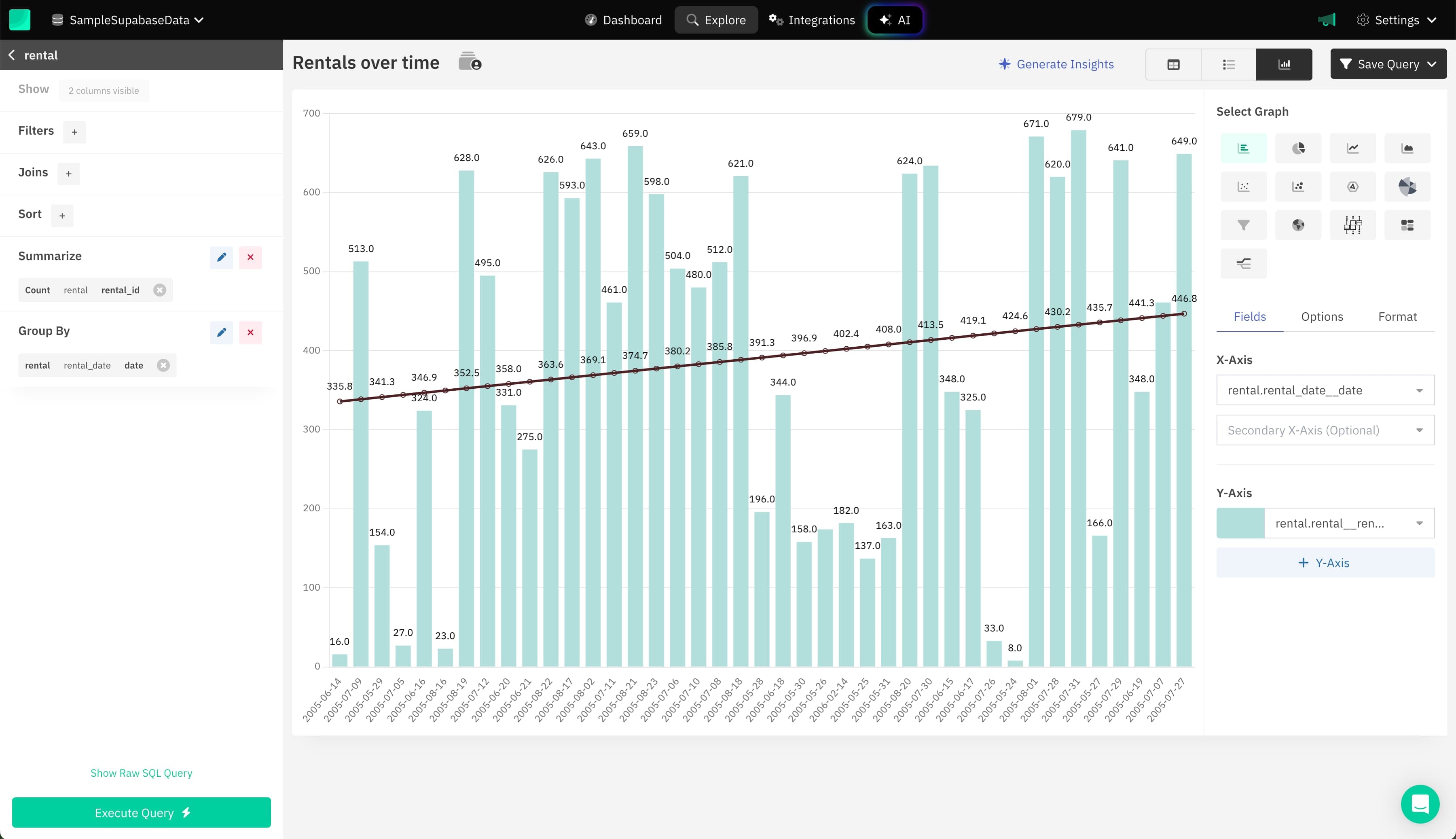The height and width of the screenshot is (839, 1456).
Task: Open the Secondary X-Axis dropdown
Action: 1325,430
